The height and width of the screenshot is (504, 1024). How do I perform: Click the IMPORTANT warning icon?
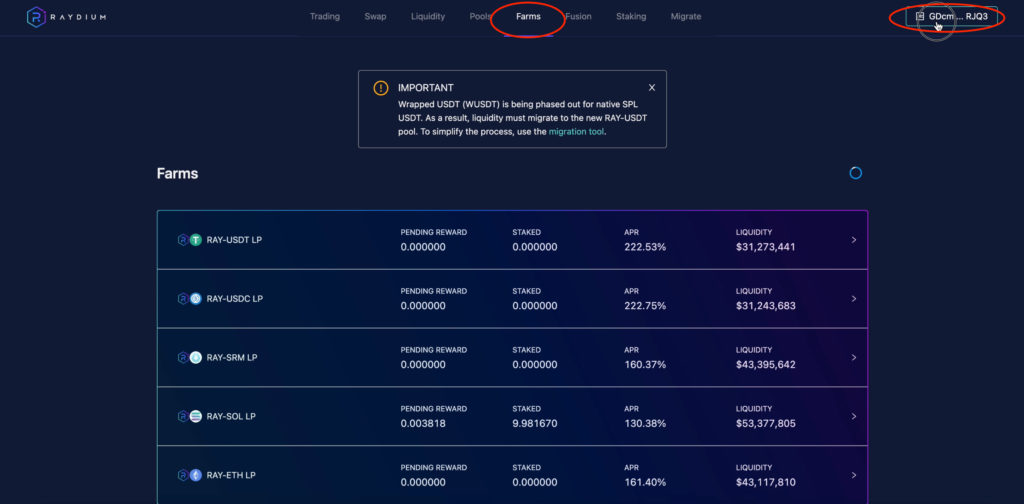(381, 88)
